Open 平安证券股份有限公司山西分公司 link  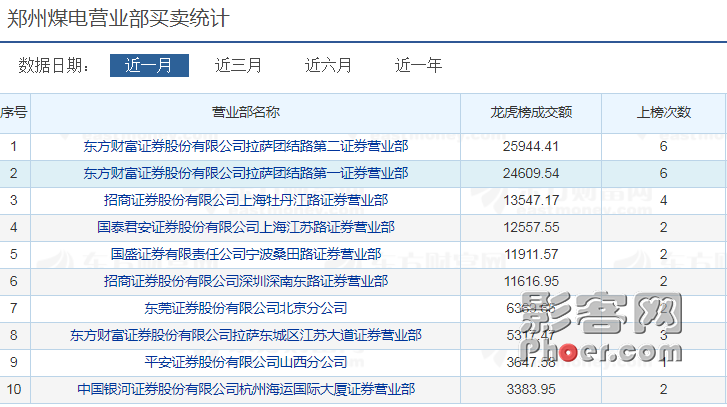[246, 362]
